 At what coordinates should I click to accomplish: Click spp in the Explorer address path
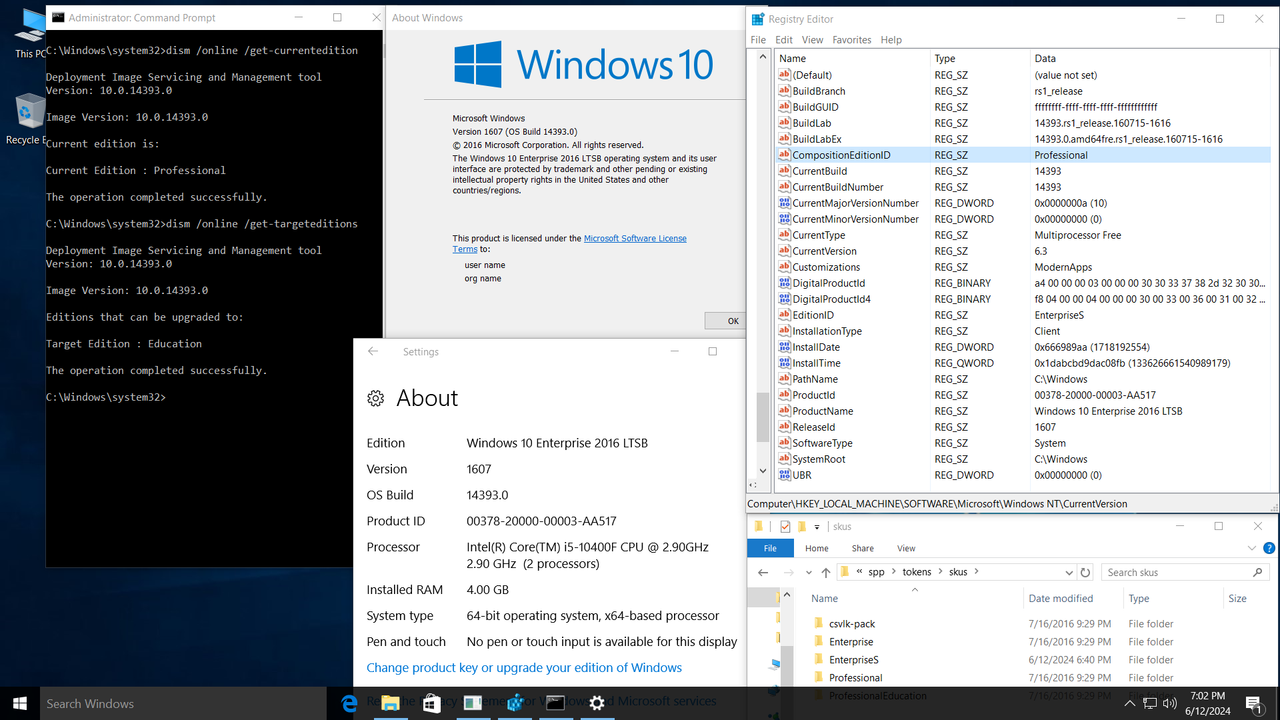coord(876,572)
